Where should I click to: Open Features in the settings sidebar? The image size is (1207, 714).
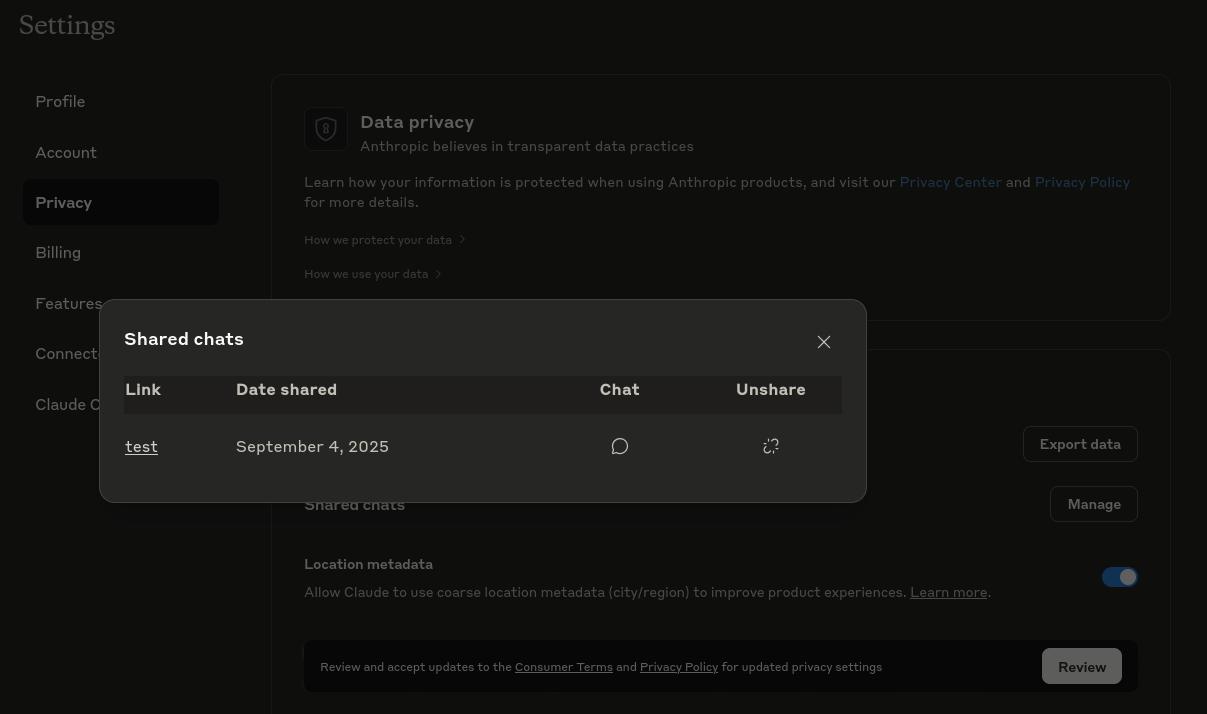tap(68, 304)
